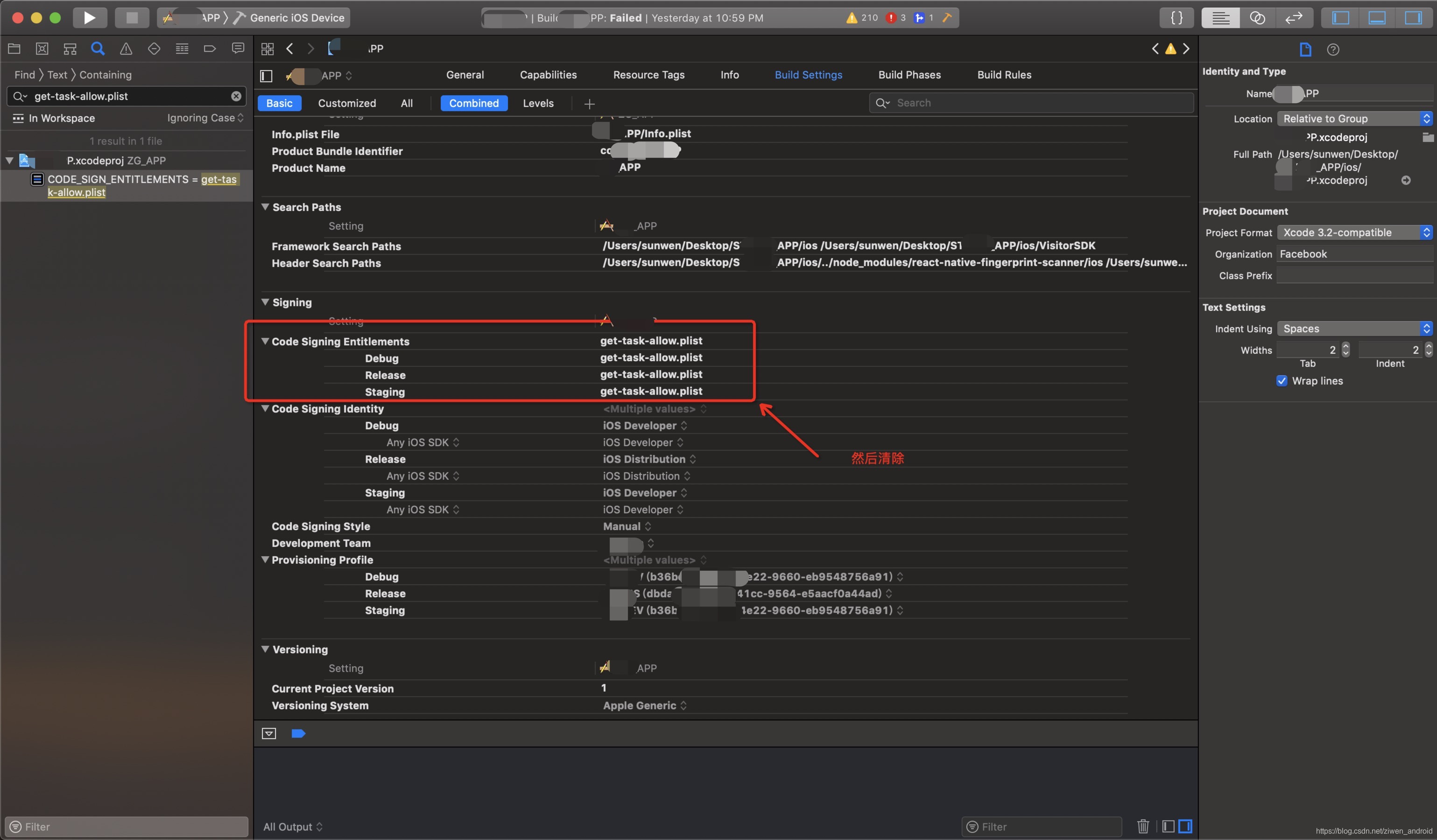Image resolution: width=1437 pixels, height=840 pixels.
Task: Show the Version editor arrows icon
Action: [x=1294, y=18]
